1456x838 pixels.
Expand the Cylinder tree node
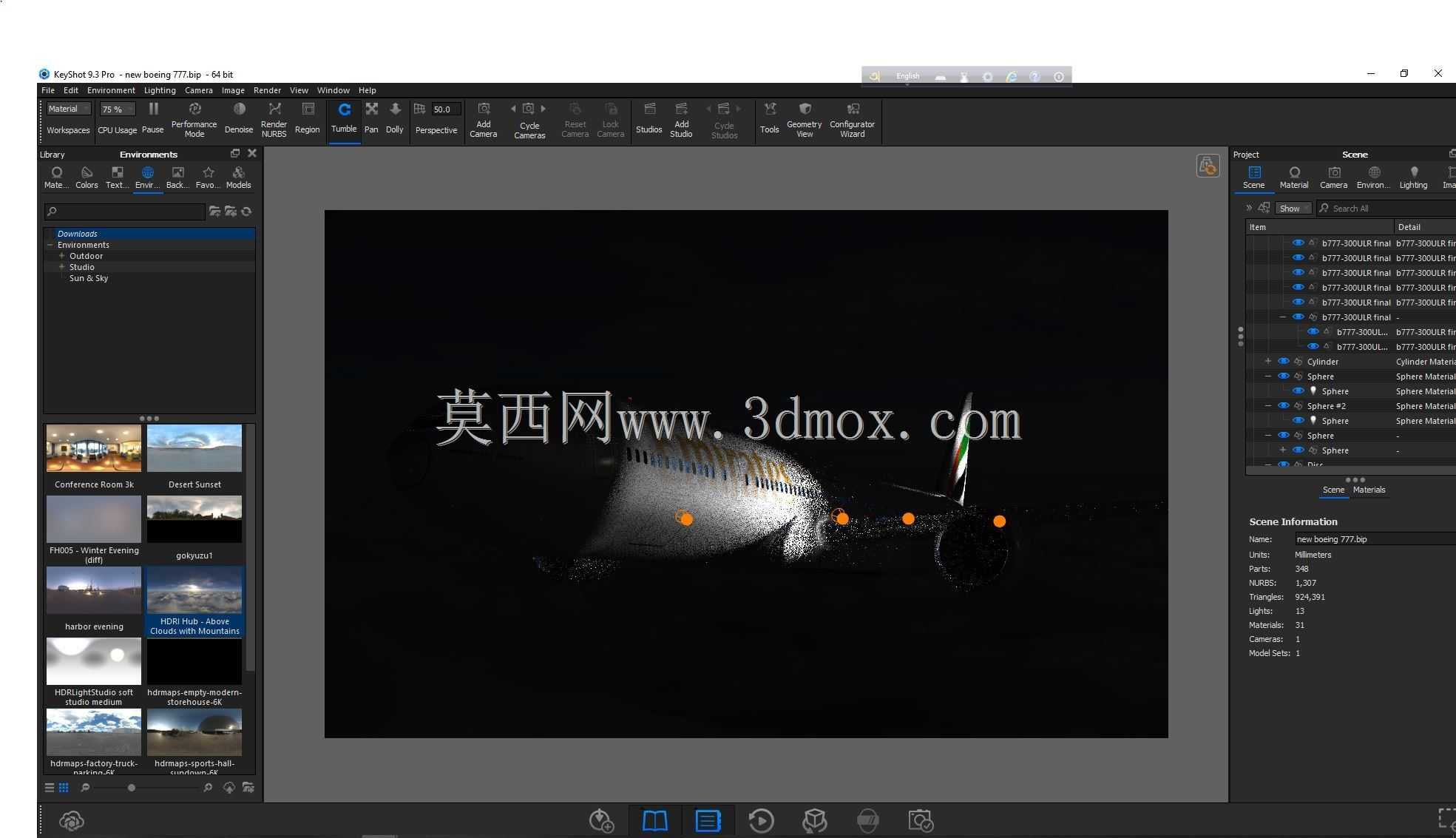click(x=1268, y=361)
